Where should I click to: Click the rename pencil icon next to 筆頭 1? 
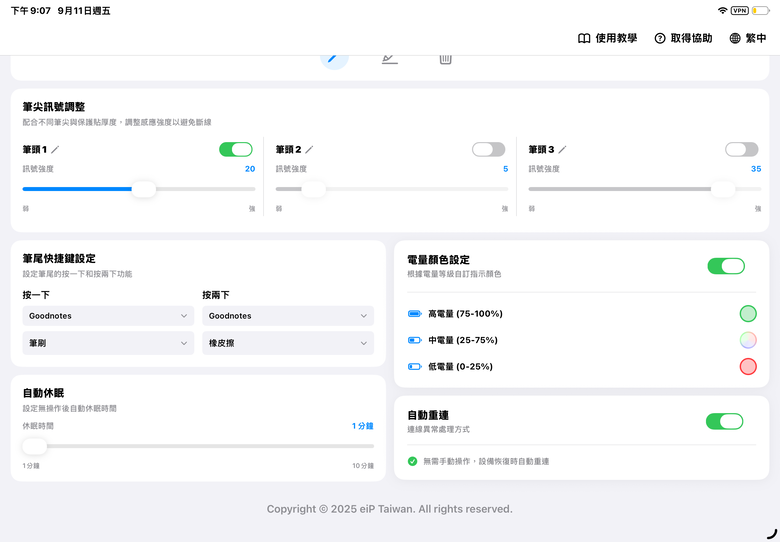(x=55, y=149)
